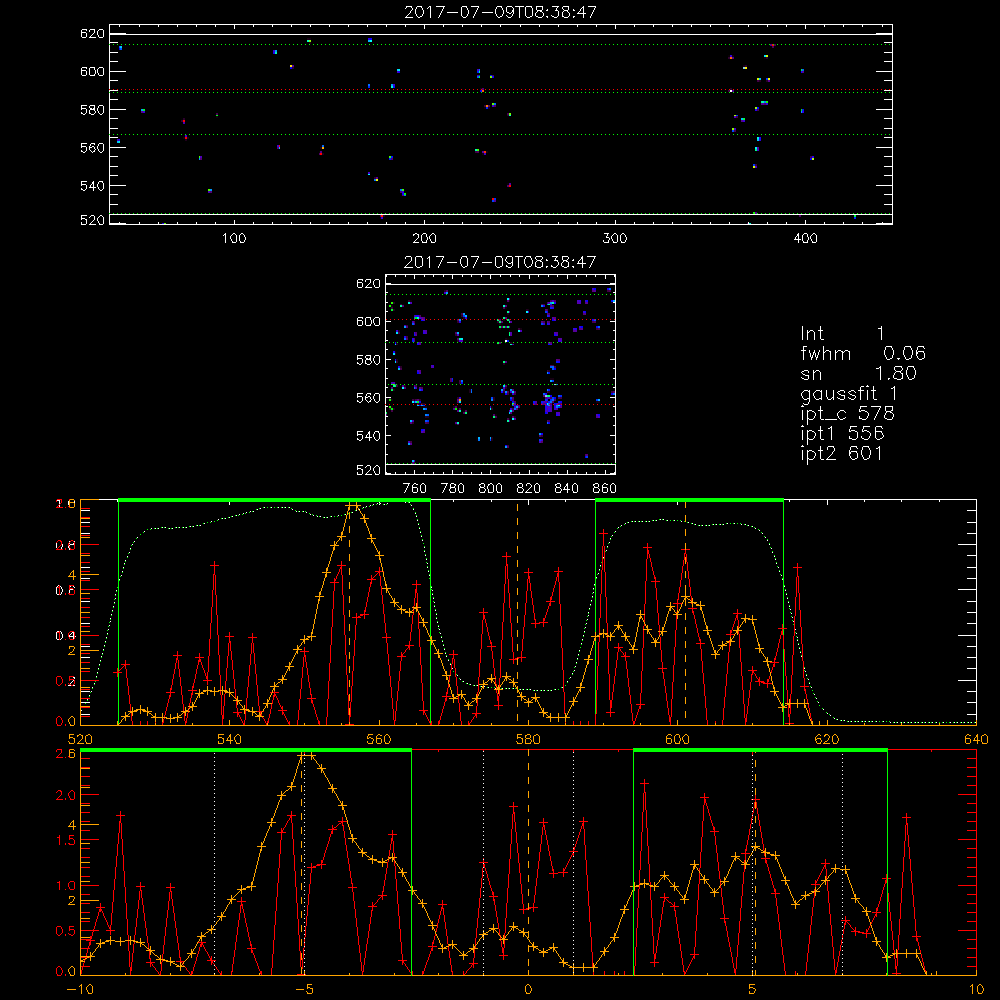Click y-axis label 540 on top plot

[92, 186]
